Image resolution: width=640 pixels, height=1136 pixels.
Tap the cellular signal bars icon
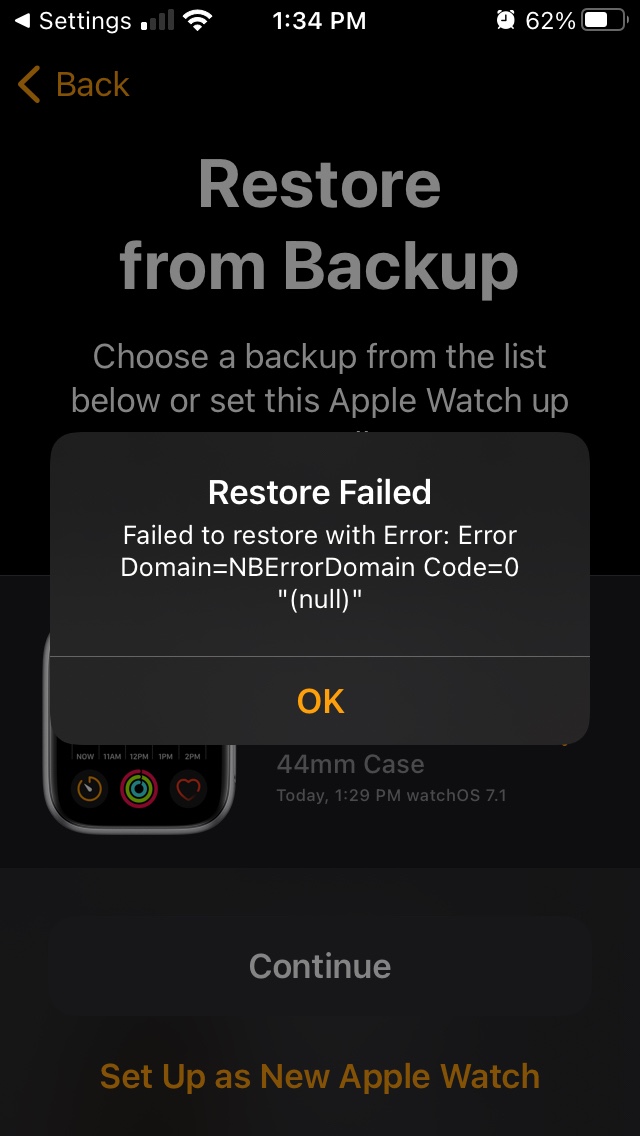coord(157,20)
